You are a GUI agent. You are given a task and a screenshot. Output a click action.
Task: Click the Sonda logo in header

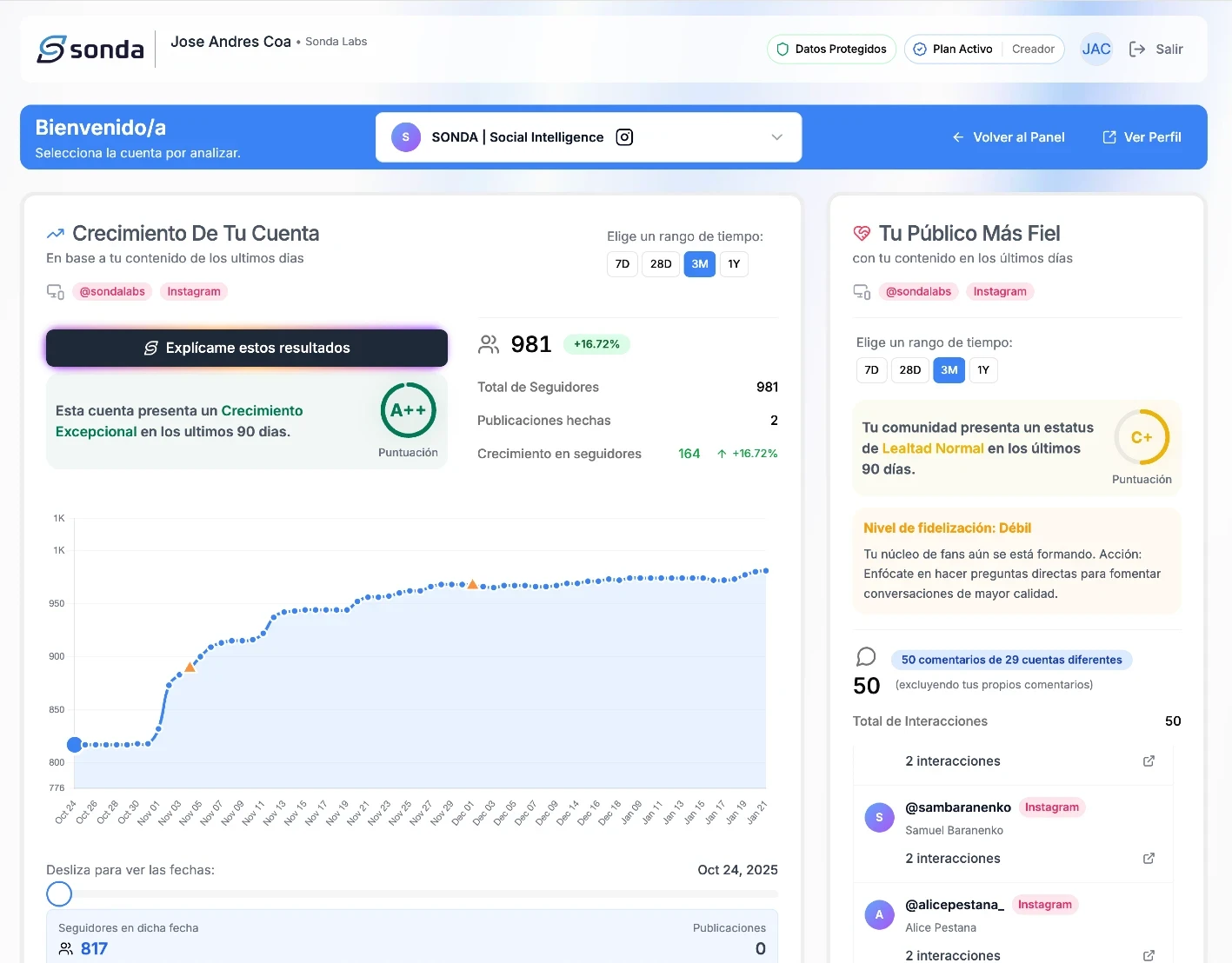coord(90,50)
